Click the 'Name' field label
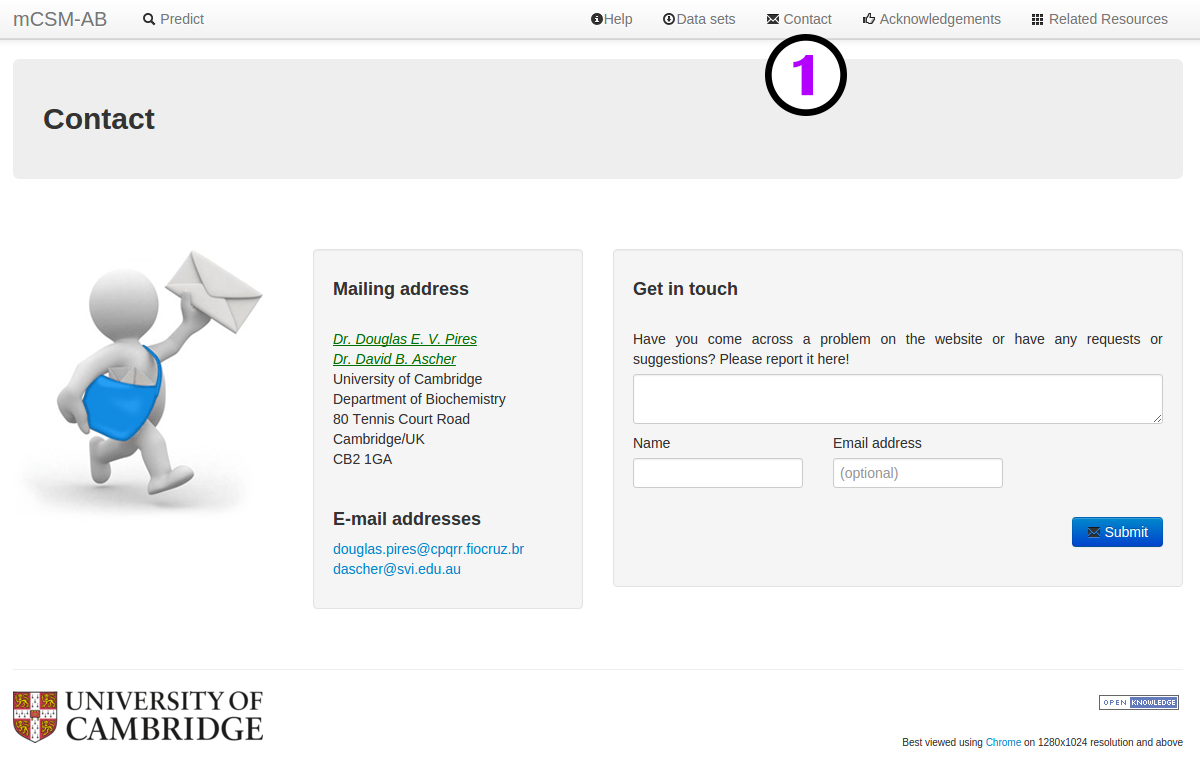 [652, 443]
